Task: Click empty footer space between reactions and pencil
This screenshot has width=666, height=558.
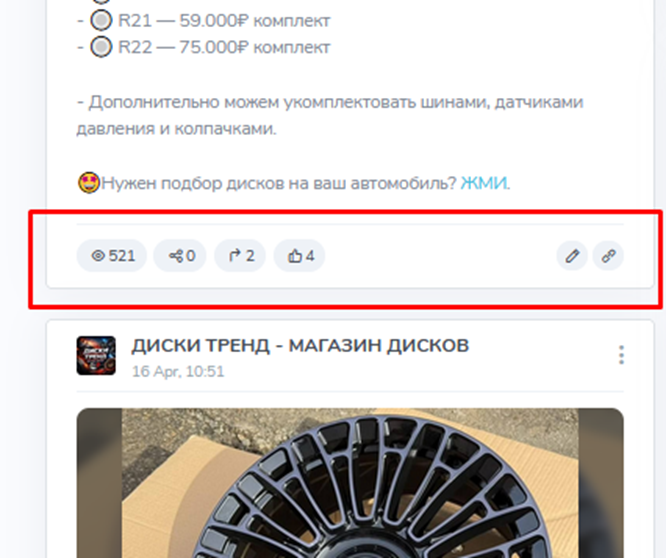Action: point(440,256)
